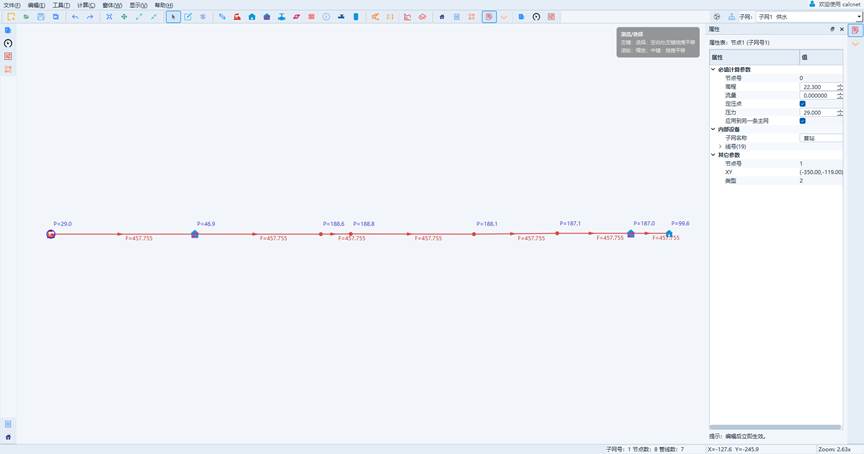The width and height of the screenshot is (864, 454).
Task: Open the 计算 menu
Action: coord(85,5)
